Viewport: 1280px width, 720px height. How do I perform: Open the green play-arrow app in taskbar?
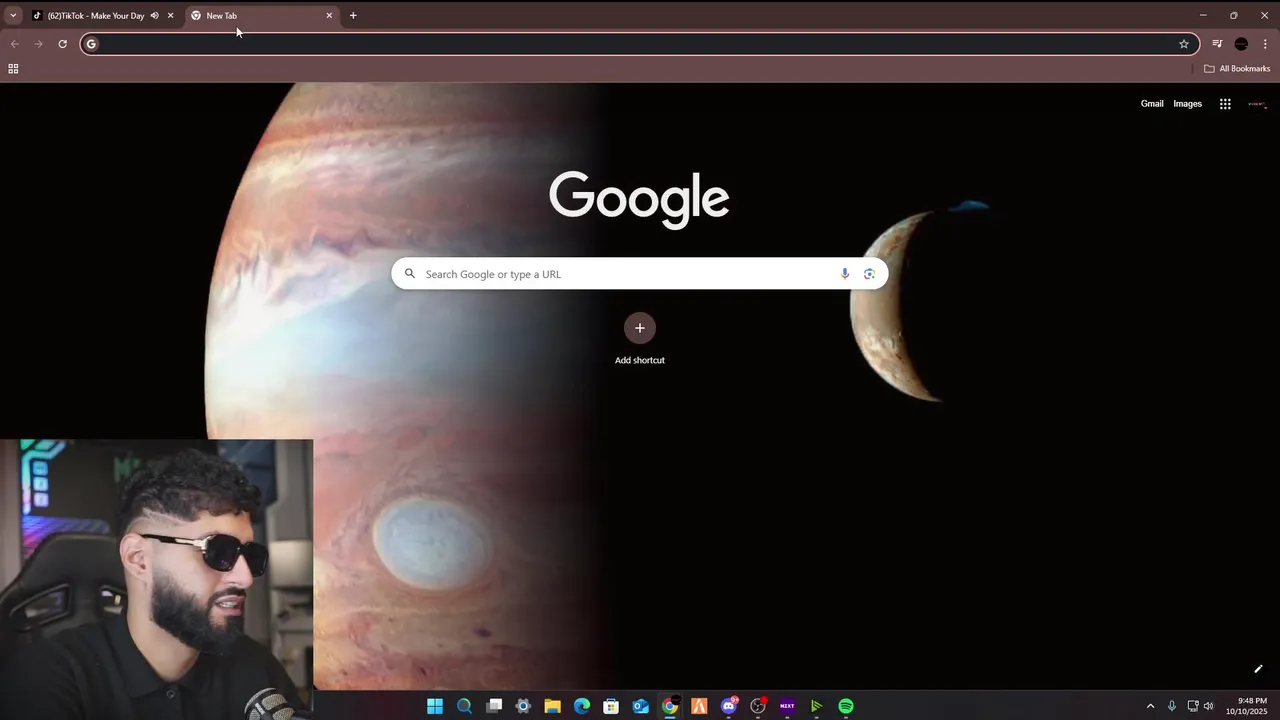coord(817,706)
